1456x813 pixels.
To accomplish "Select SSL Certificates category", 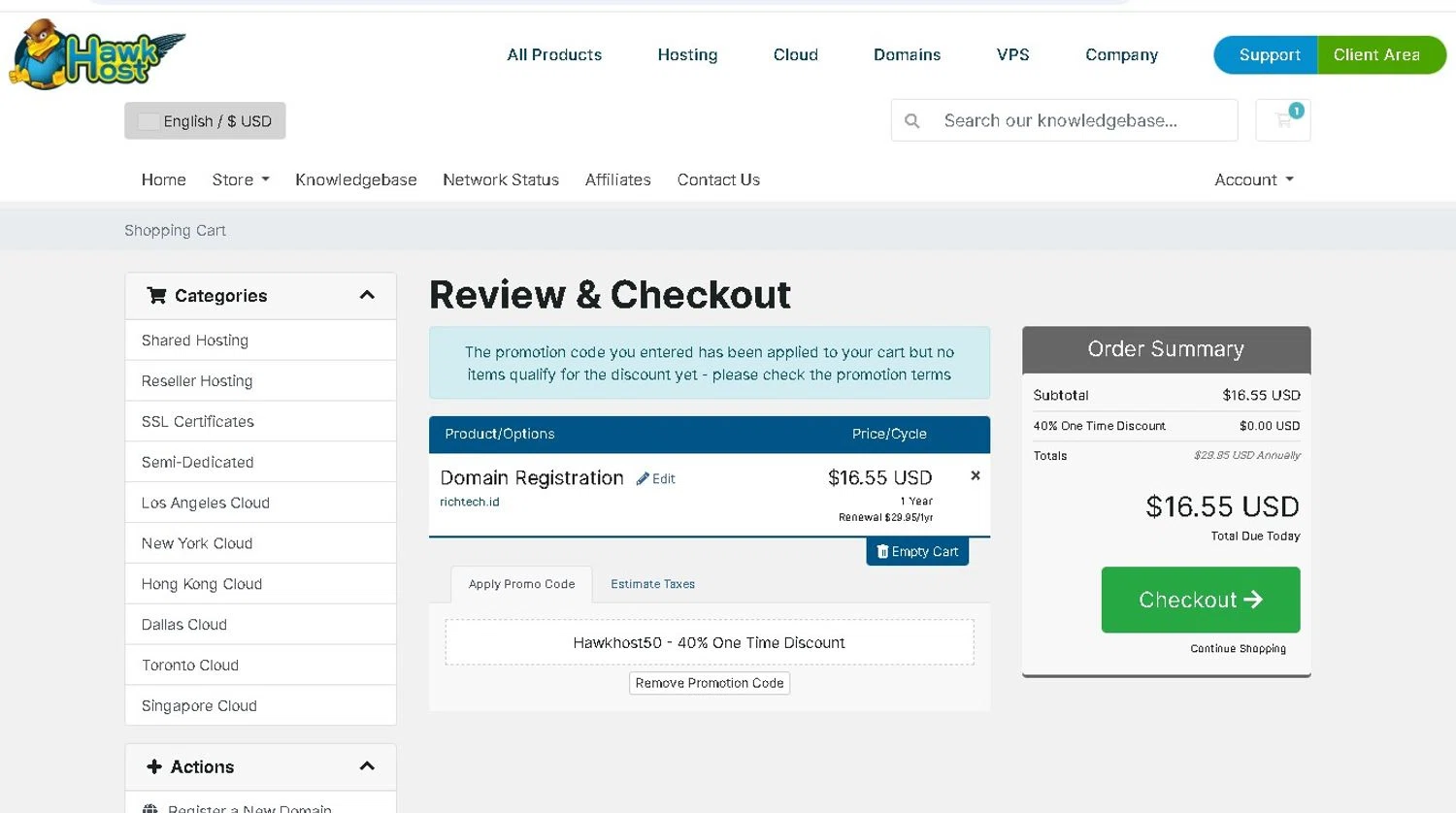I will [x=260, y=422].
